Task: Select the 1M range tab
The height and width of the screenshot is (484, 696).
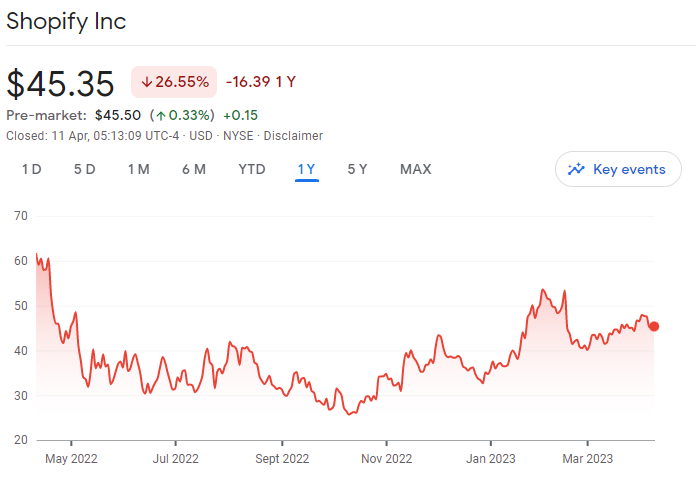Action: coord(138,169)
